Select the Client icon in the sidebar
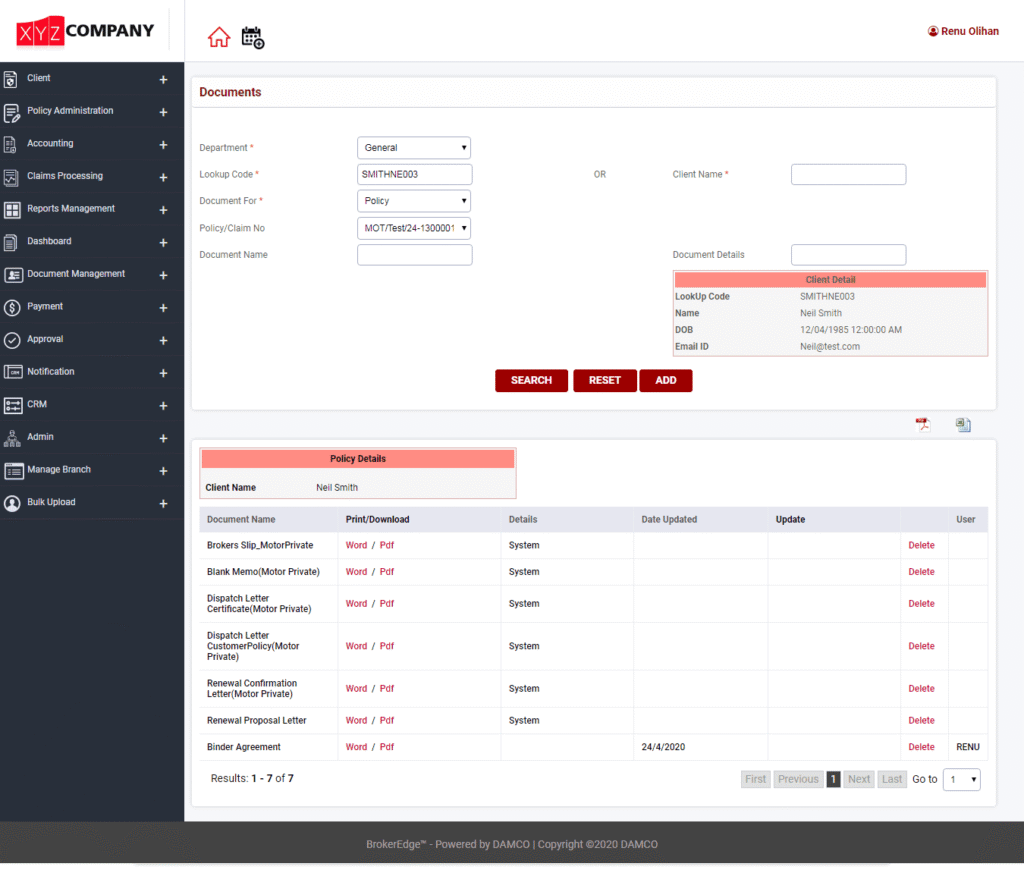The width and height of the screenshot is (1024, 870). 13,78
